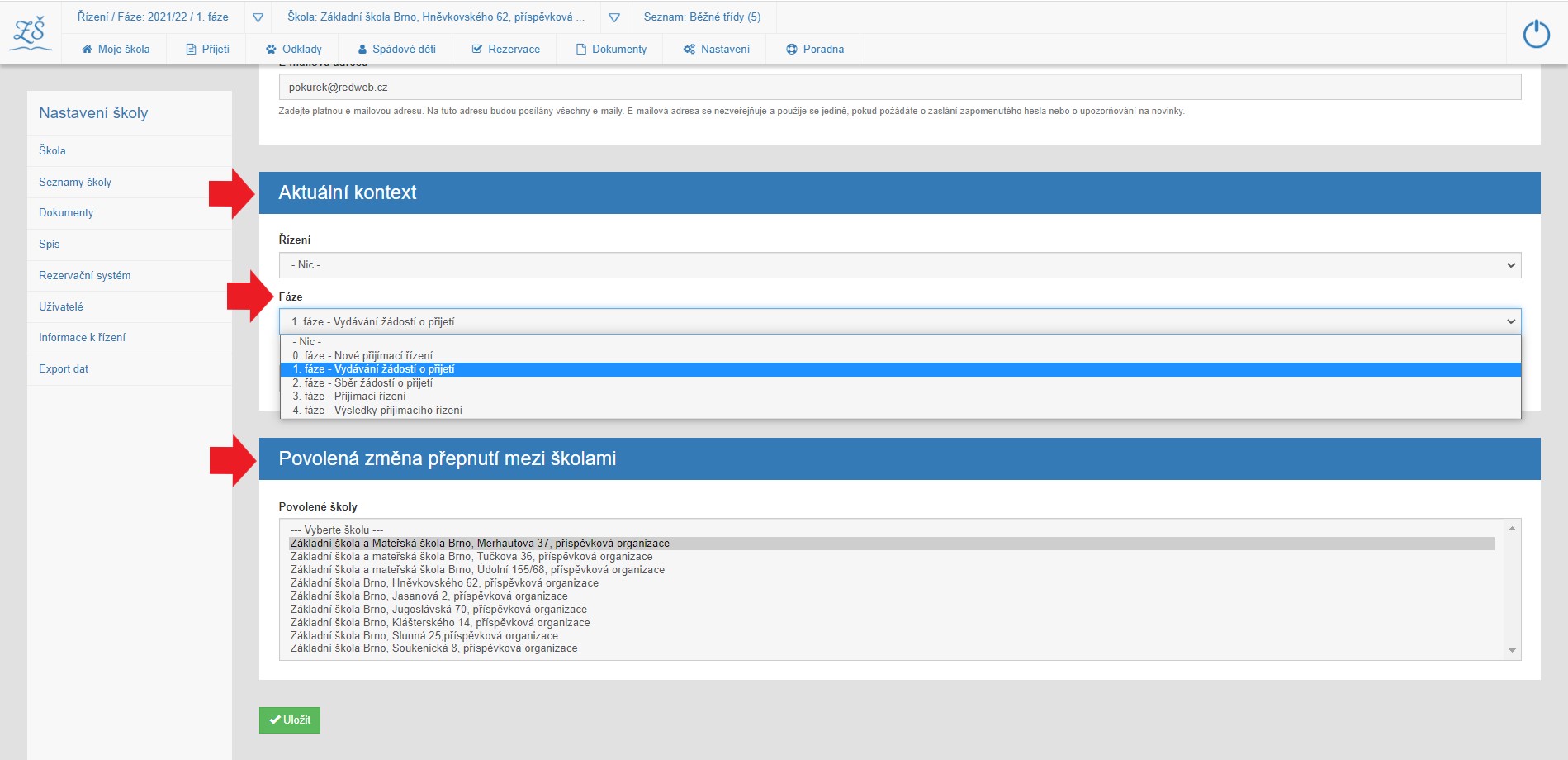This screenshot has height=760, width=1568.
Task: Select '--- Vyberte školu ---' list entry
Action: [x=892, y=530]
